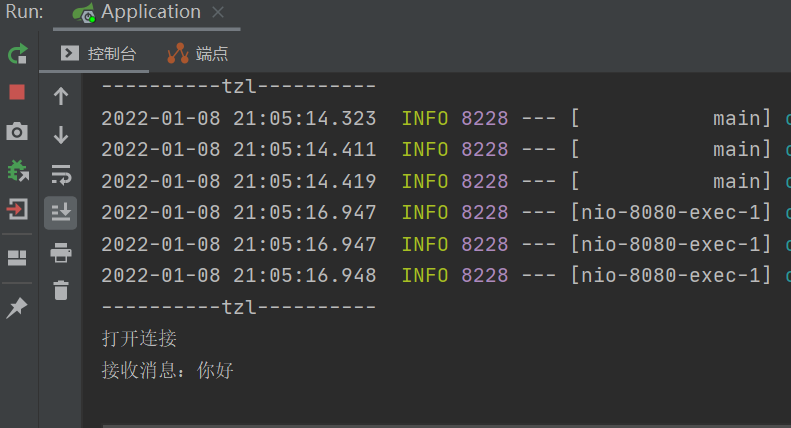Screen dimensions: 791x428
Task: Print console output with the printer icon
Action: coord(61,252)
